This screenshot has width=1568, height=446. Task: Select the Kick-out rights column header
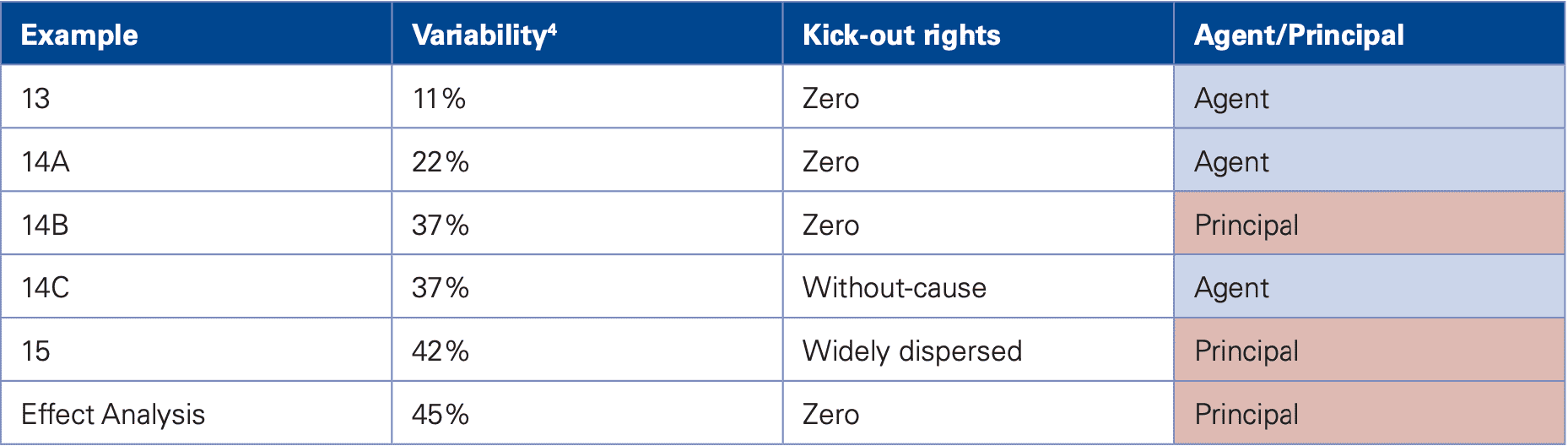(901, 35)
